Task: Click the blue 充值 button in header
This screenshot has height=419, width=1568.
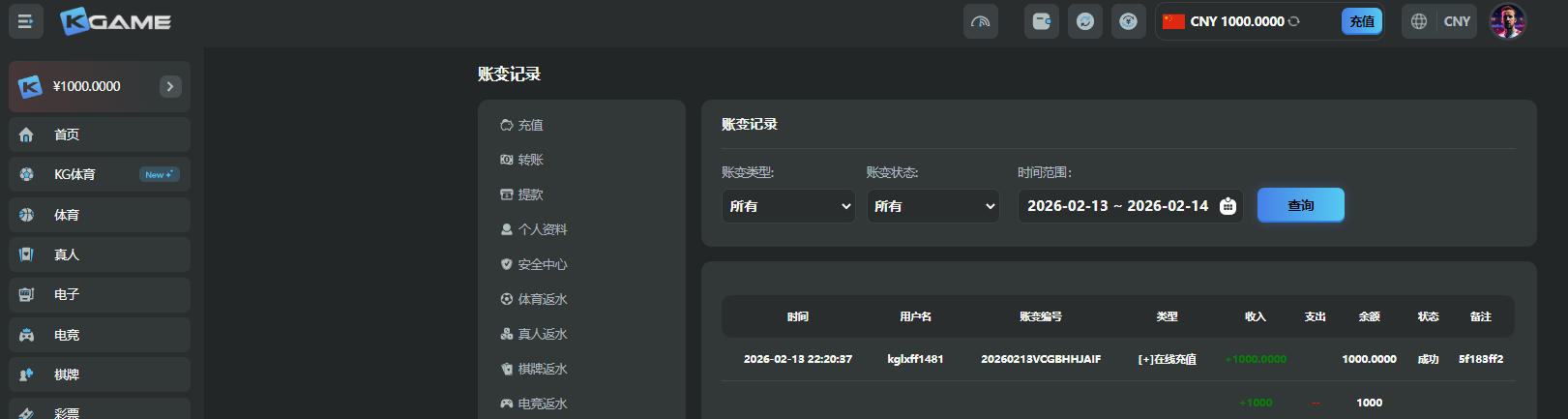Action: pyautogui.click(x=1361, y=21)
